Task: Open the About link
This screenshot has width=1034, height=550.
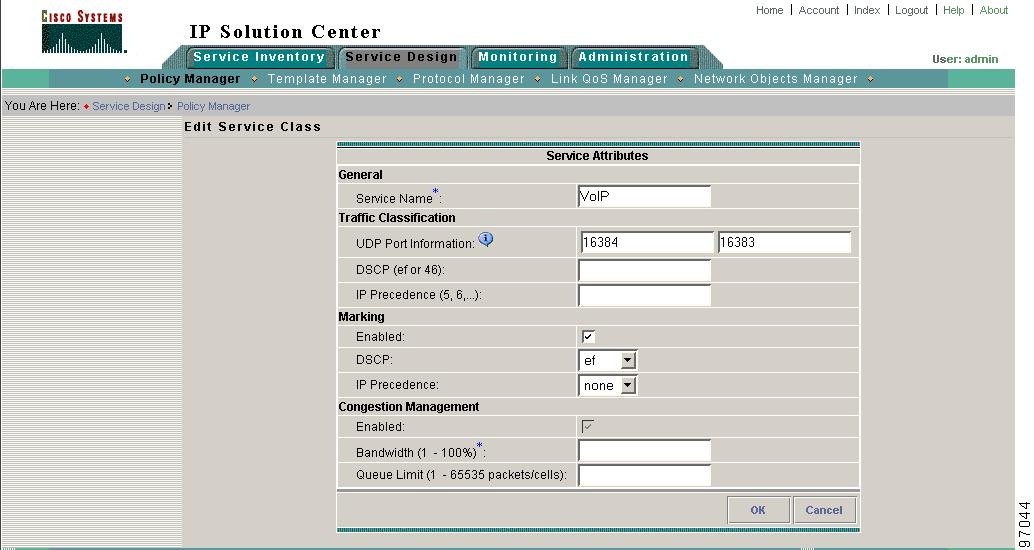Action: click(x=994, y=11)
